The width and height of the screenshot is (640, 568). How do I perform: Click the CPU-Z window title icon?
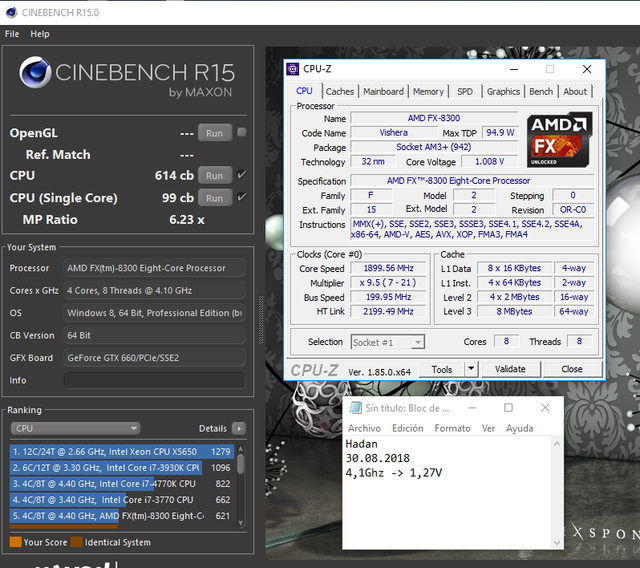click(x=292, y=69)
